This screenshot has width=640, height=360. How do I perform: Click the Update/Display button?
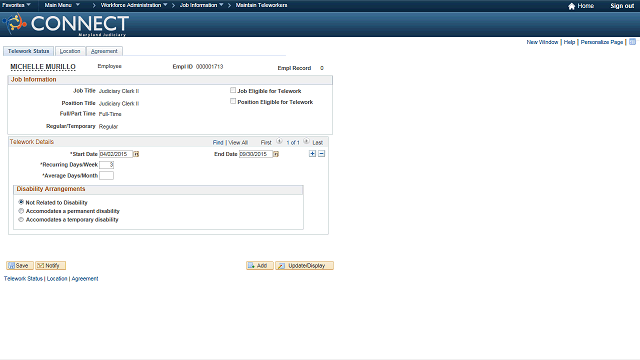[x=304, y=266]
